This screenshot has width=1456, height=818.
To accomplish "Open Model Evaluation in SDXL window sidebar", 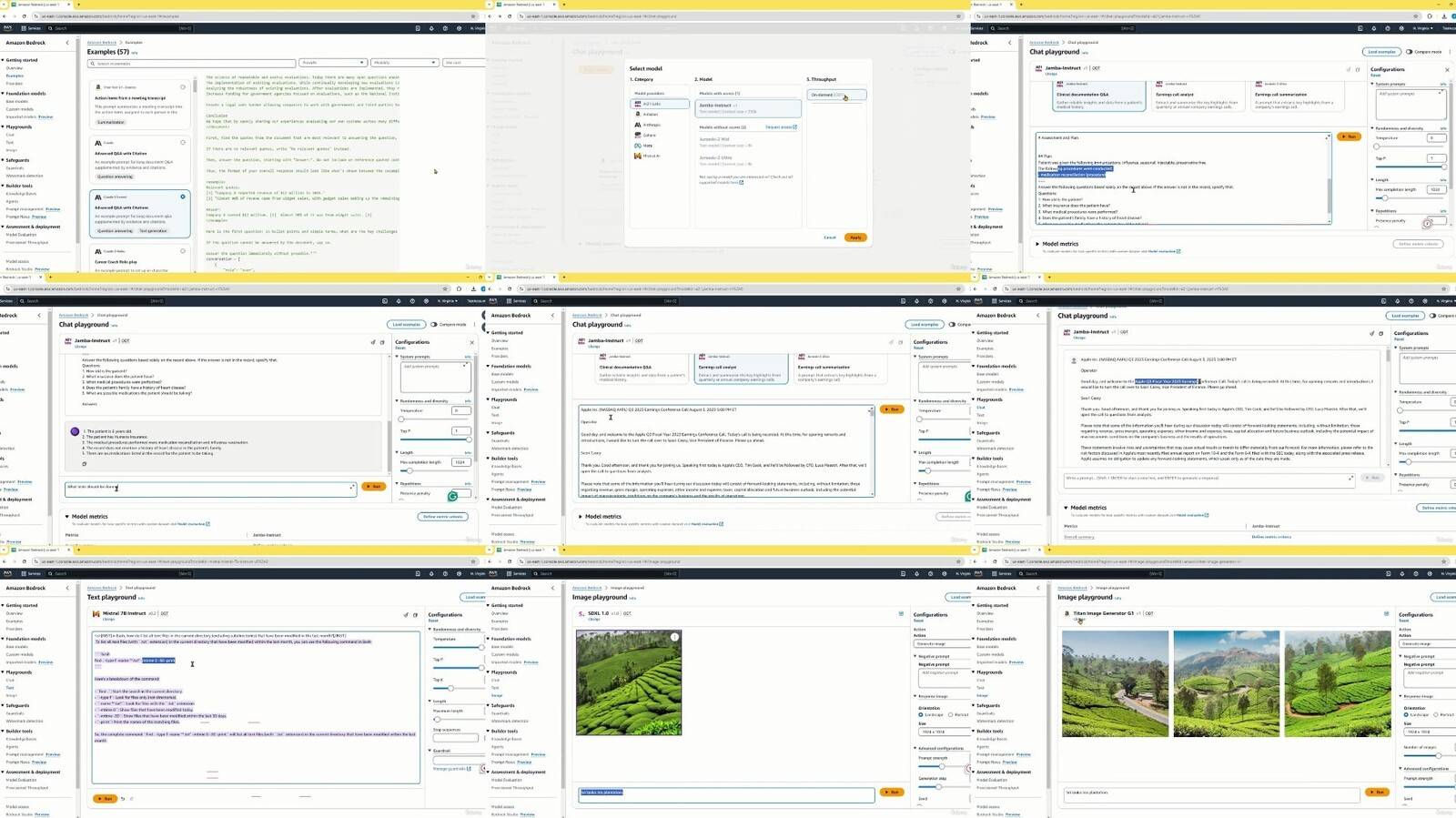I will (x=507, y=780).
